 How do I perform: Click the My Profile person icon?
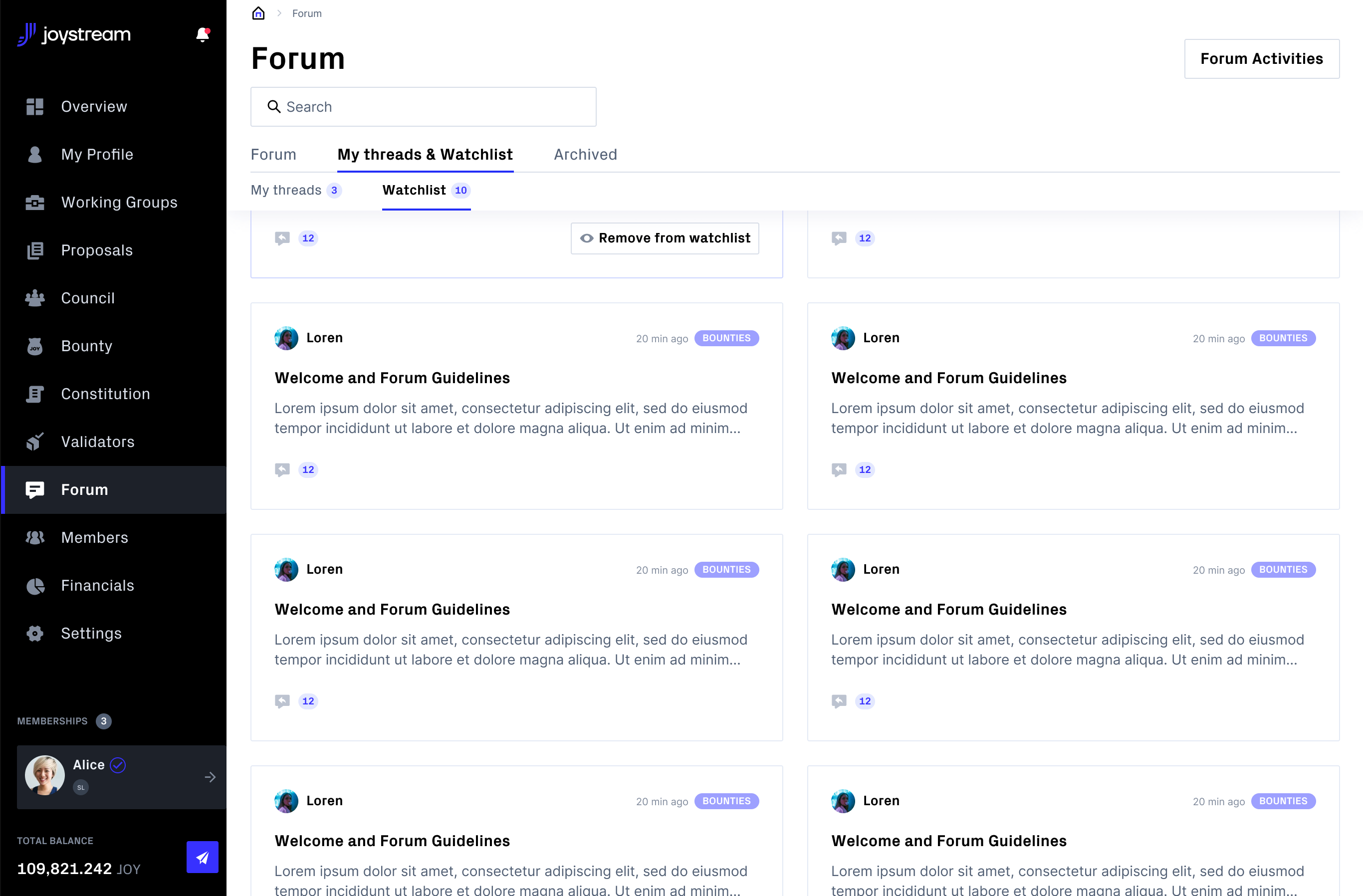(x=35, y=155)
